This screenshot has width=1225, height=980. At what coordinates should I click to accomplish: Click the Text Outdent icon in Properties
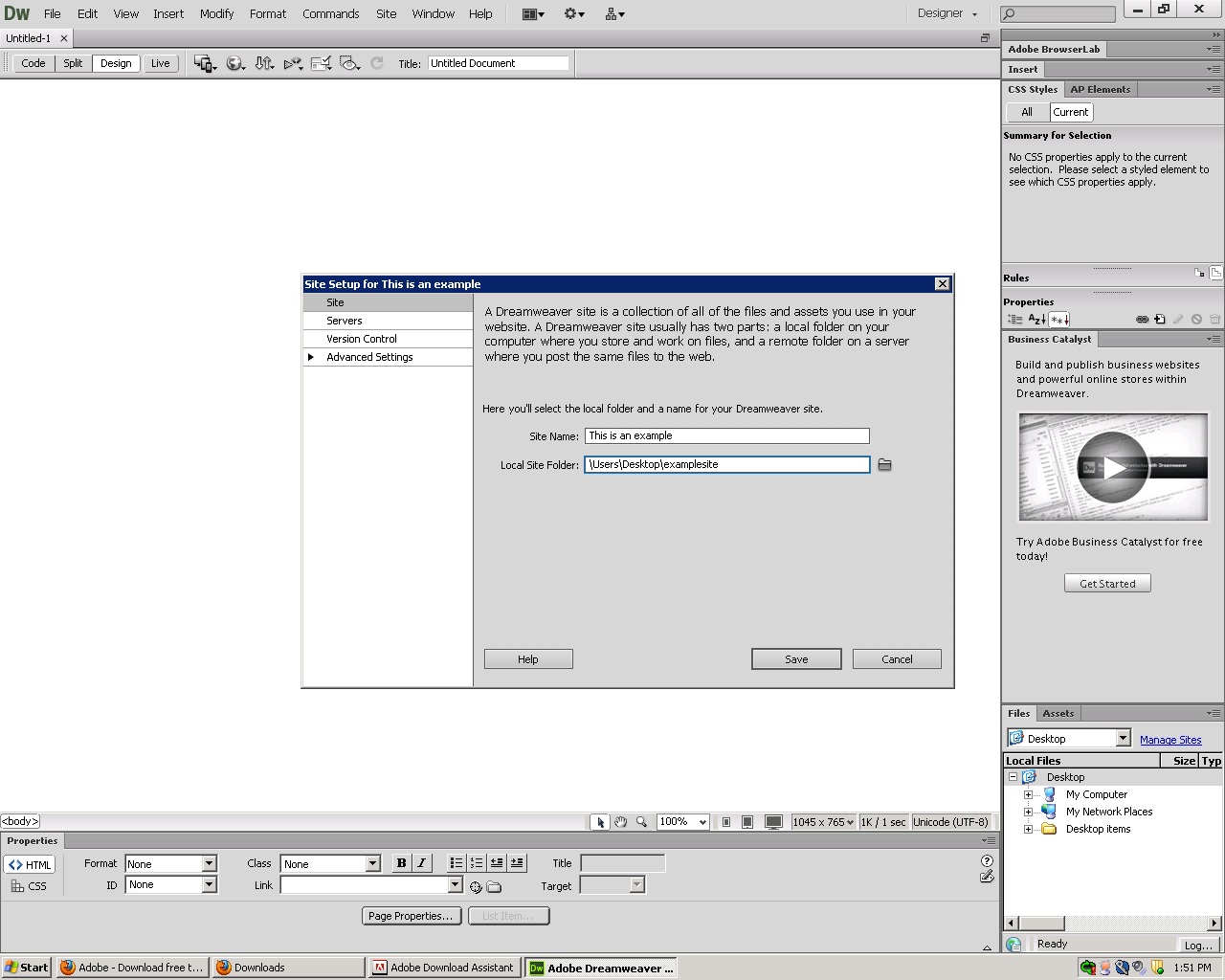pos(497,863)
